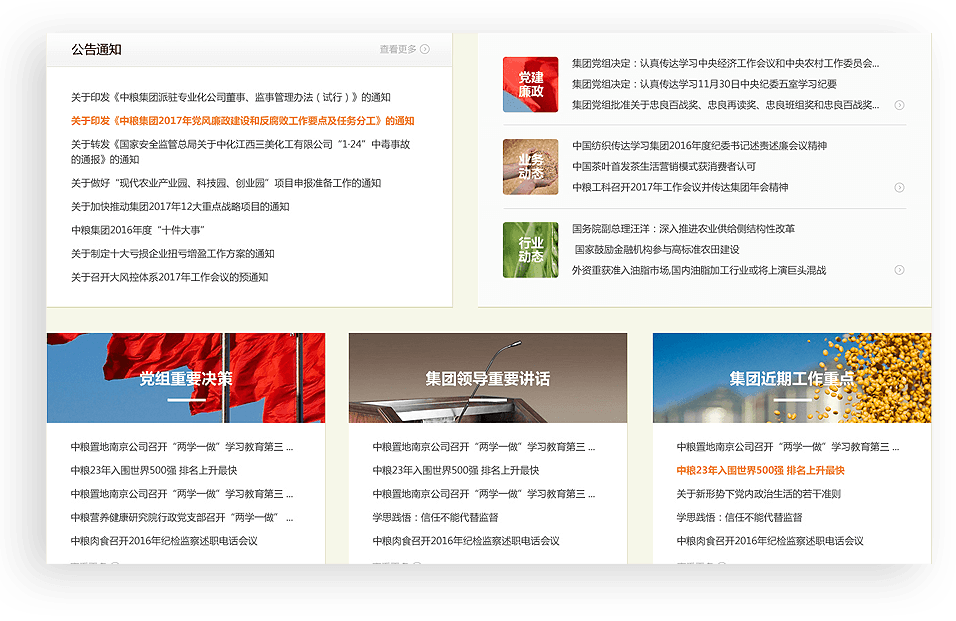Click the 行业动态 green category icon
Viewport: 956px width, 621px height.
pos(530,249)
